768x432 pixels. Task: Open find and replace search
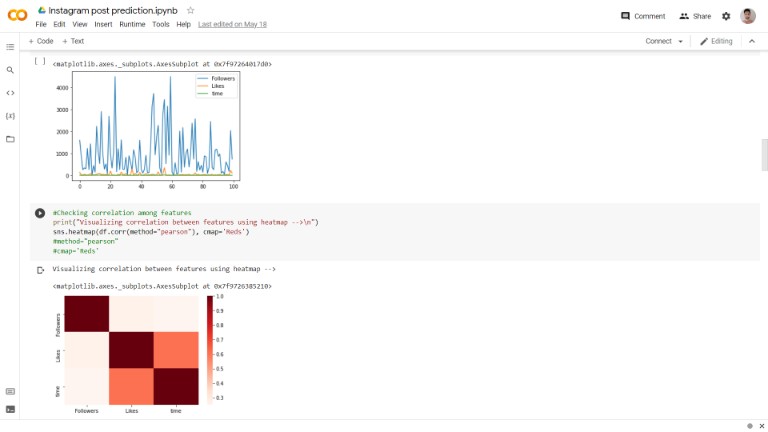coord(10,70)
